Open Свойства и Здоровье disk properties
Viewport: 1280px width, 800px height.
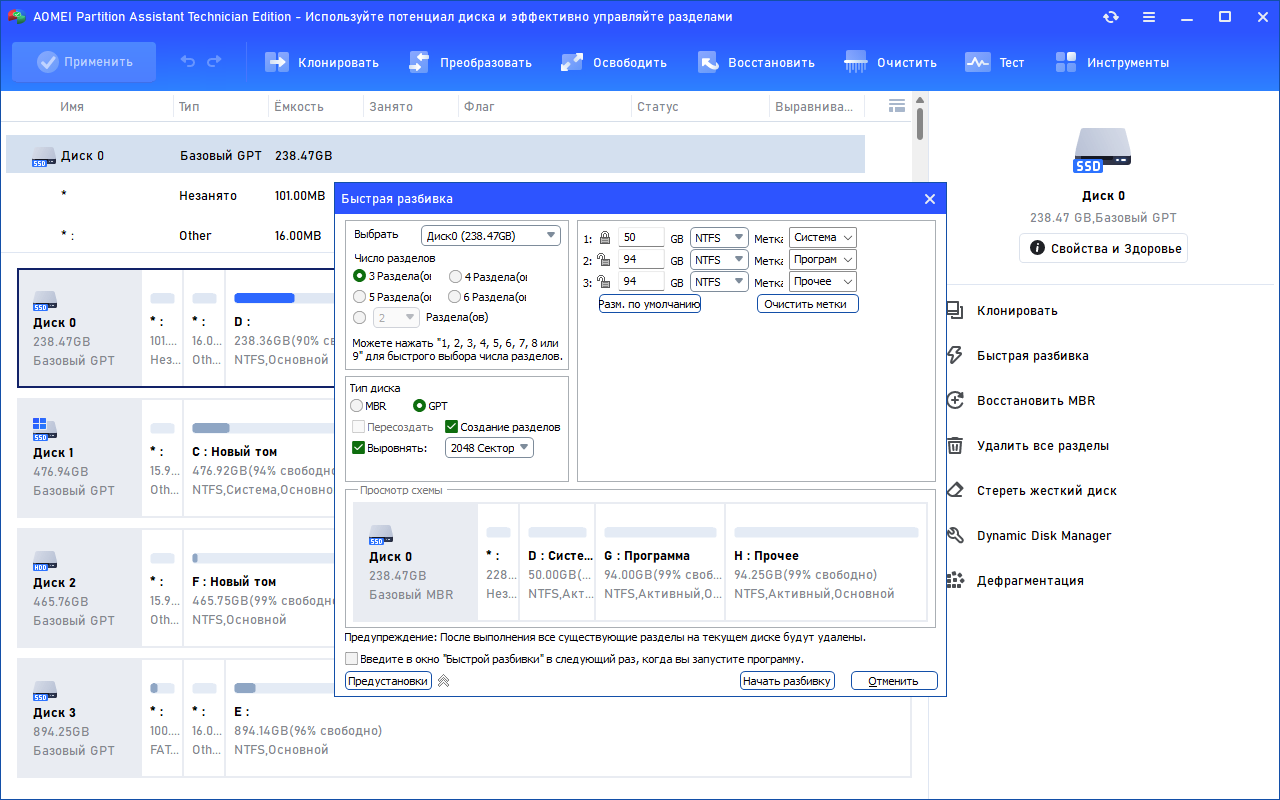(1104, 249)
